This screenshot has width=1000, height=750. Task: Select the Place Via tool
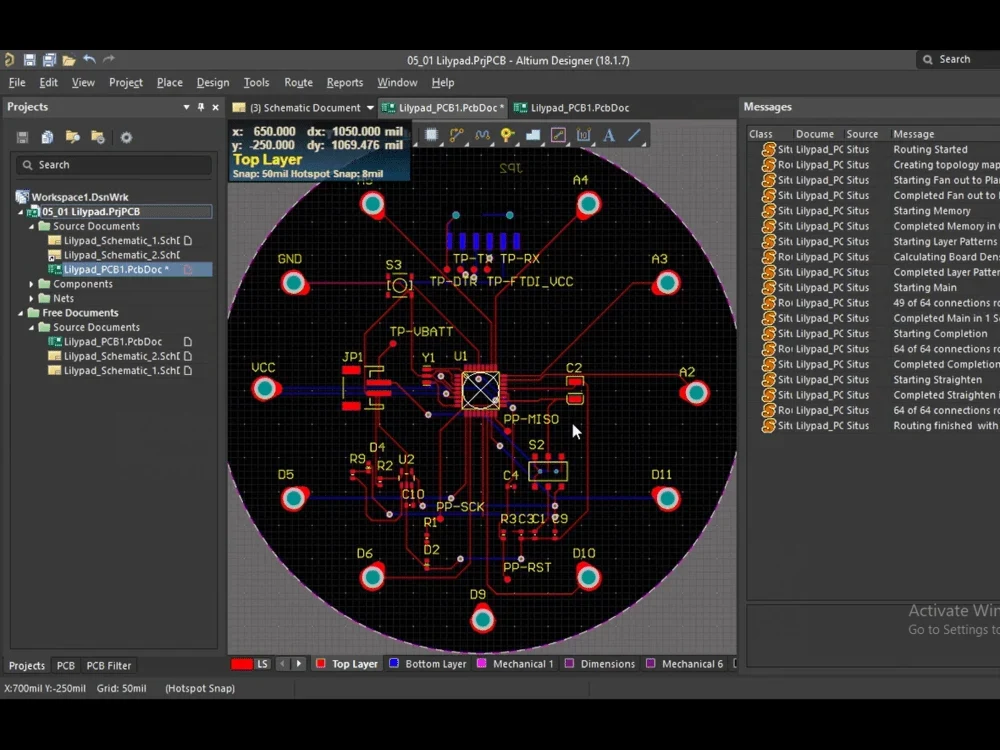tap(507, 133)
